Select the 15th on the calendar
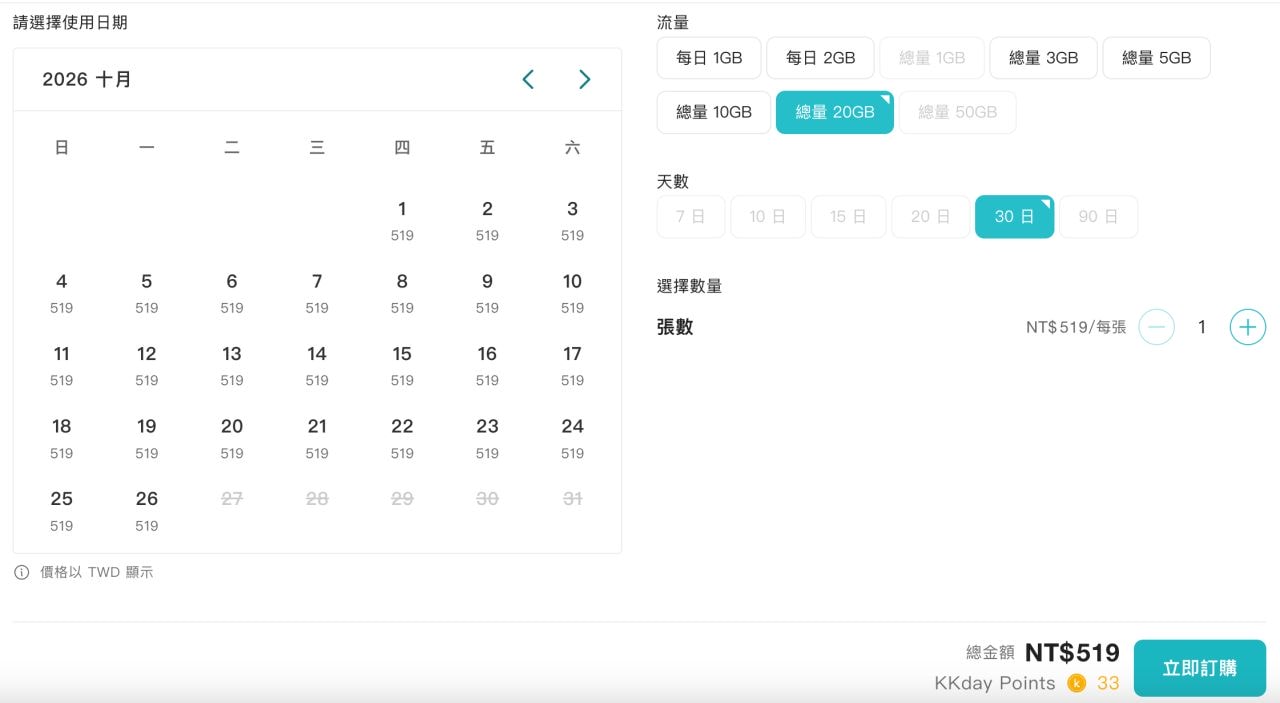Image resolution: width=1280 pixels, height=703 pixels. click(x=402, y=365)
